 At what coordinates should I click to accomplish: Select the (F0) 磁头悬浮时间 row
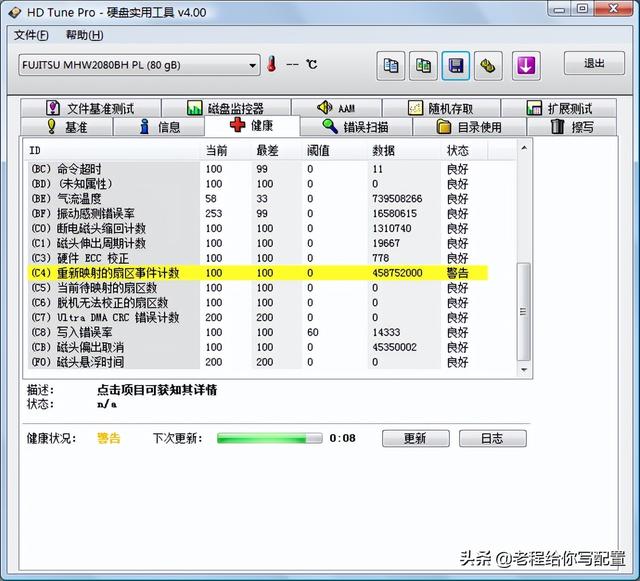(x=258, y=362)
